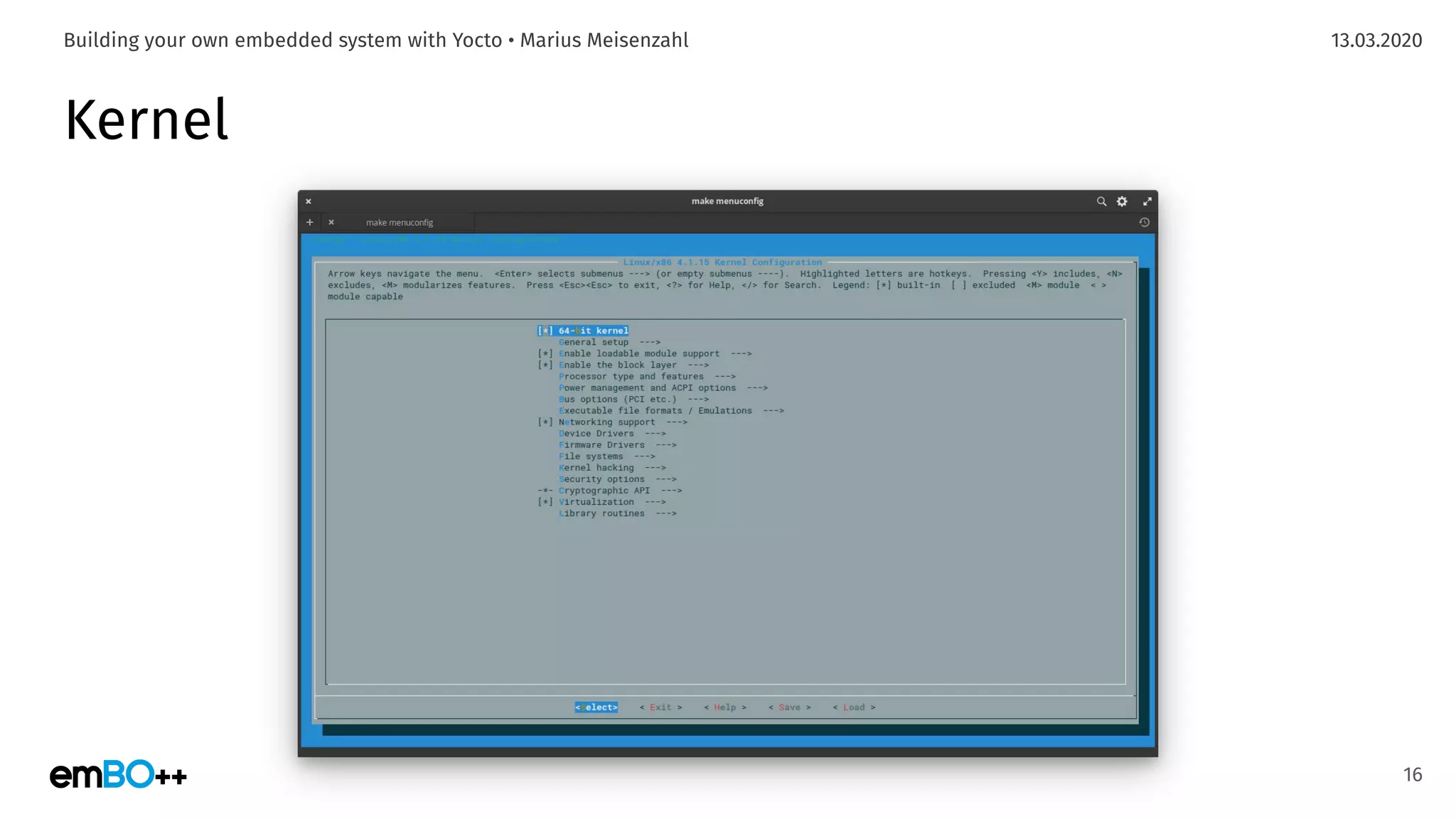Toggle Networking support checkbox
Image resolution: width=1456 pixels, height=819 pixels.
point(545,422)
